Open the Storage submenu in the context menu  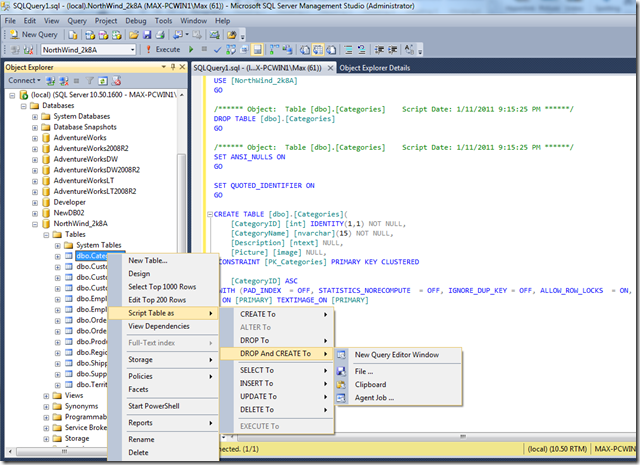pyautogui.click(x=162, y=359)
